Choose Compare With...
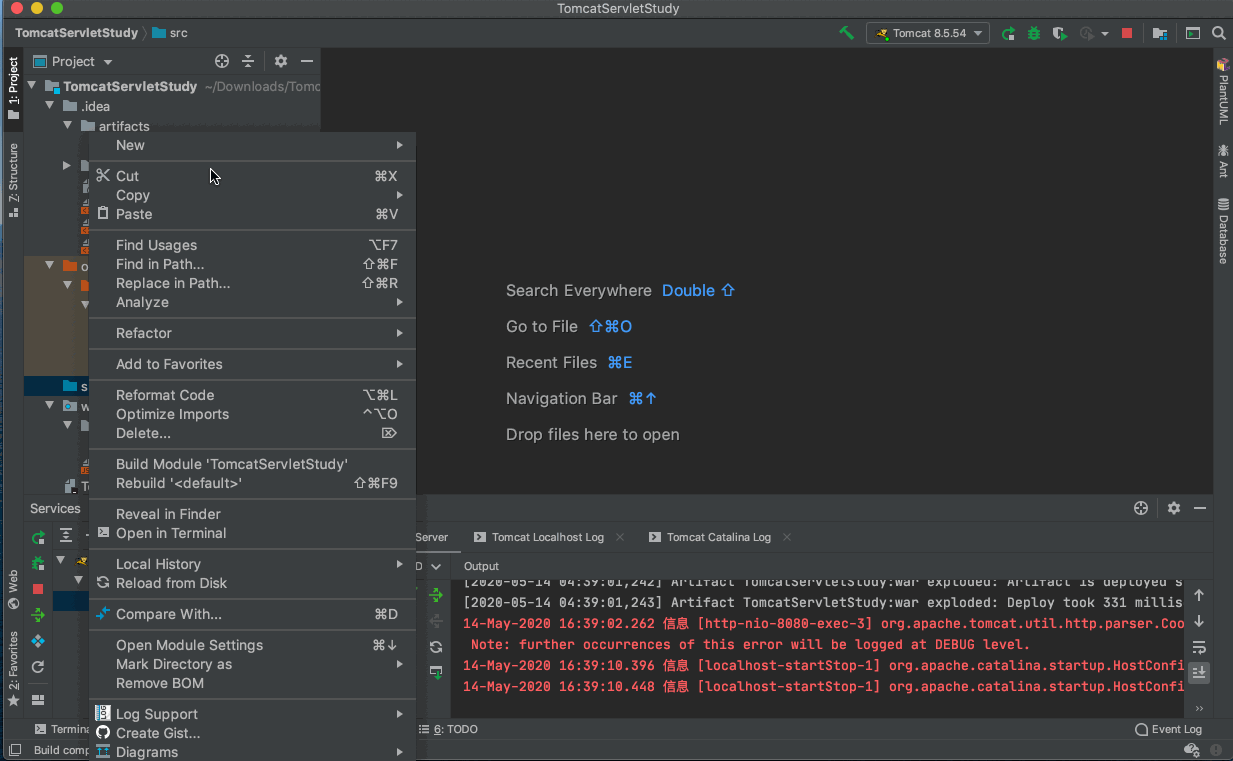 252,614
